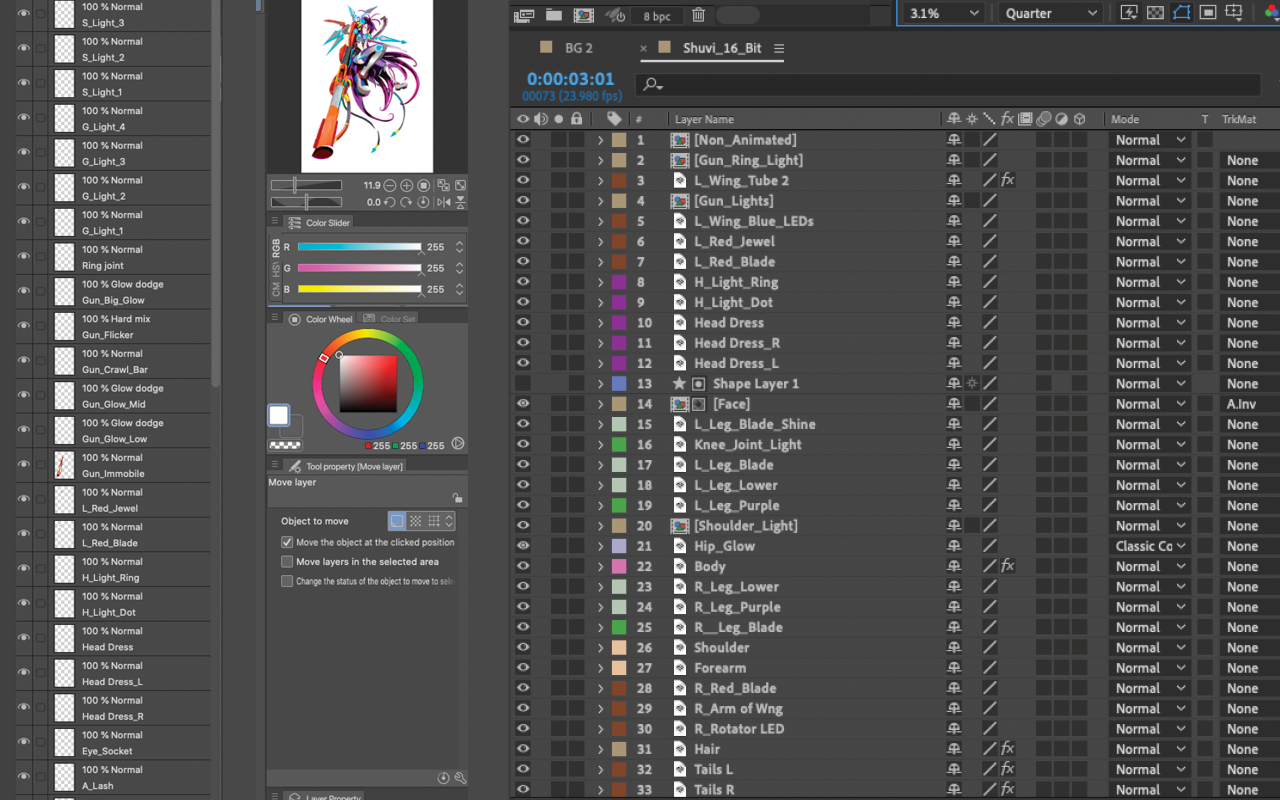This screenshot has width=1280, height=800.
Task: Rotate the navigator view right
Action: point(407,202)
